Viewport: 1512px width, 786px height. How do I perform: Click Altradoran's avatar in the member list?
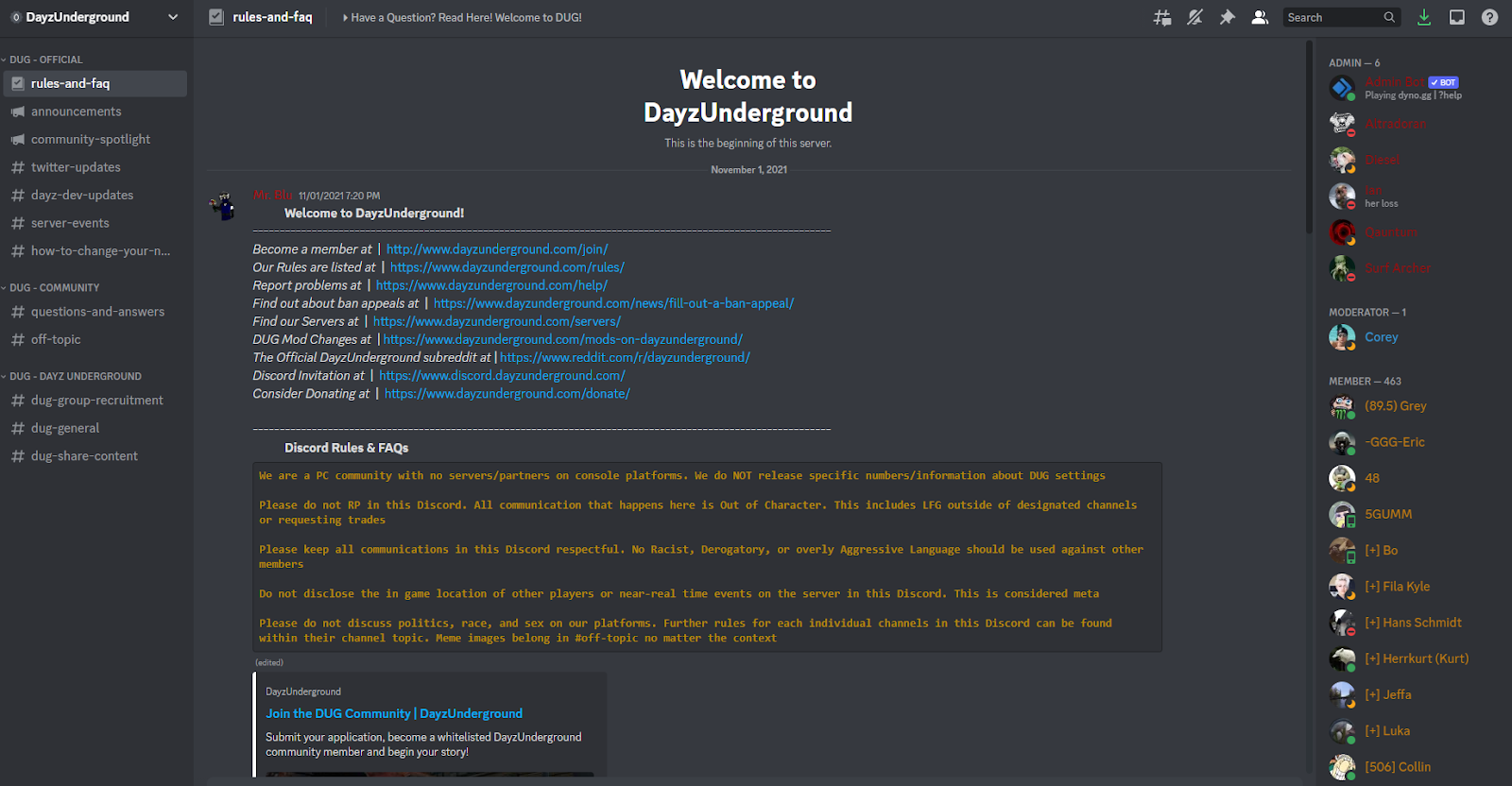tap(1342, 124)
